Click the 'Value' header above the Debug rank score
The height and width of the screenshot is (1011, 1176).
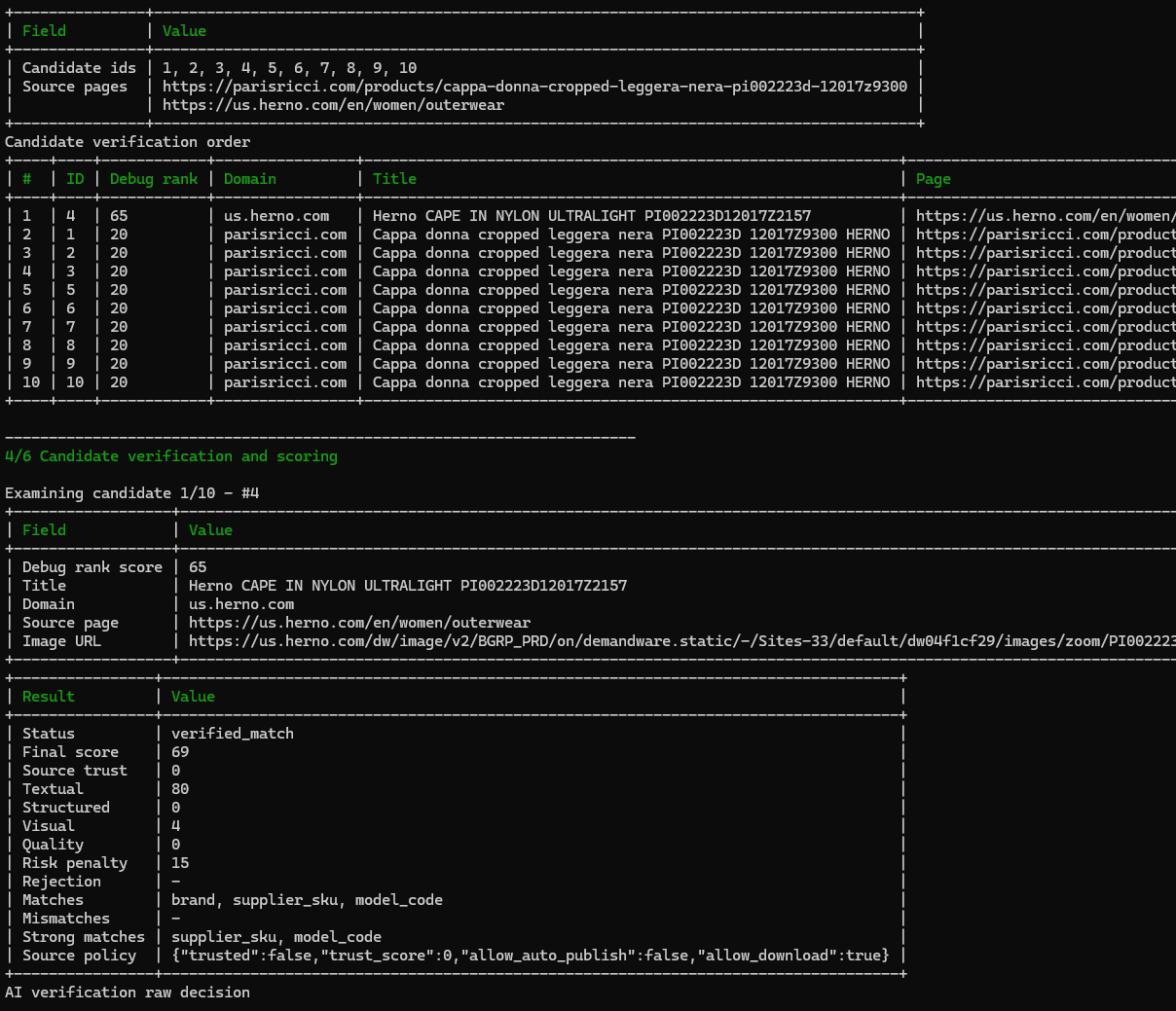(x=211, y=530)
